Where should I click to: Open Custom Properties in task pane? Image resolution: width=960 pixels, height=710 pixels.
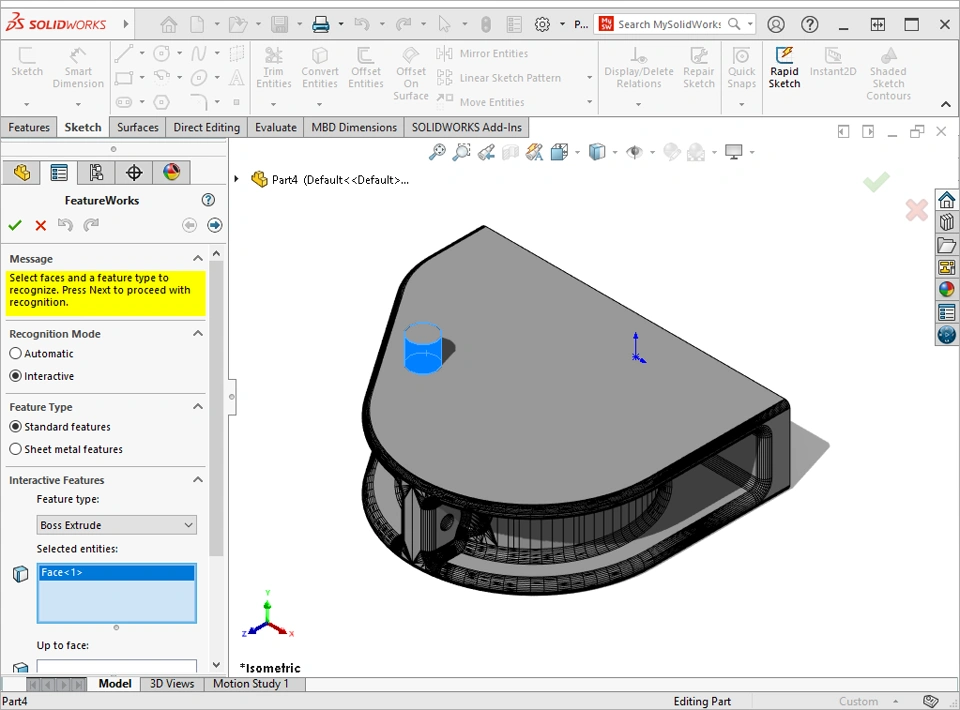pos(947,312)
